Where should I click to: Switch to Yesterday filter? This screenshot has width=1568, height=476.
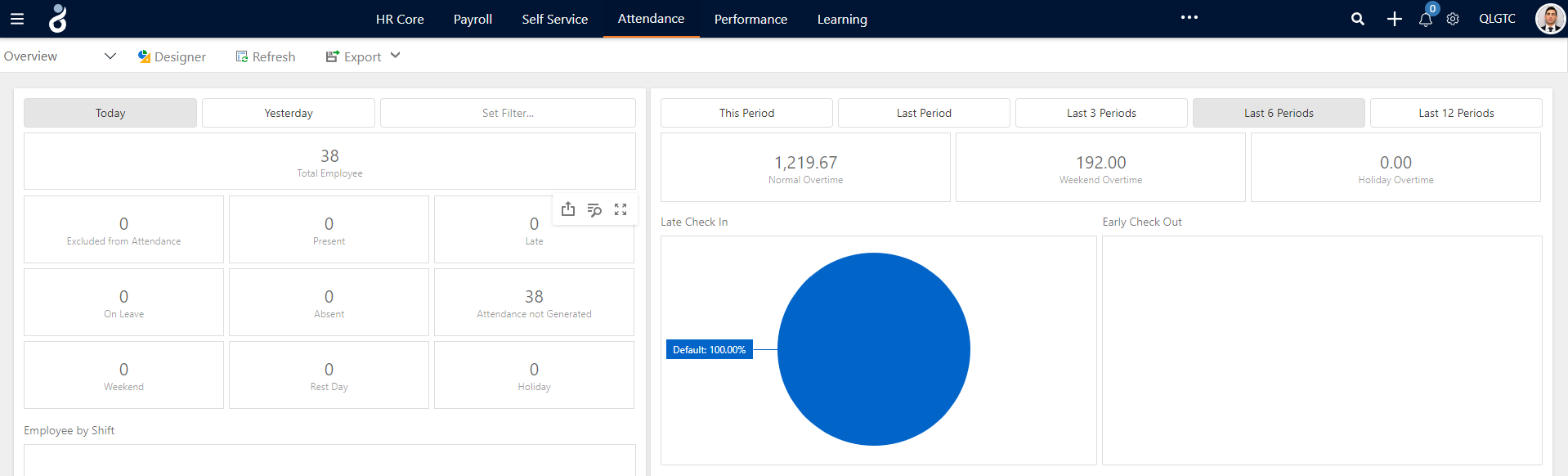pyautogui.click(x=289, y=113)
